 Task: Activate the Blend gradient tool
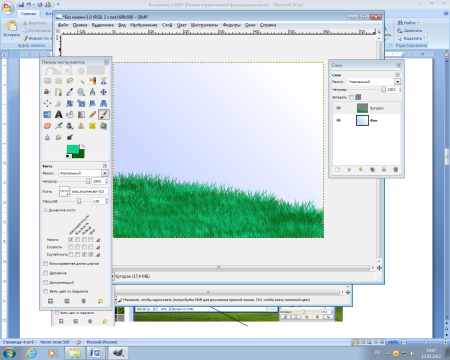tap(81, 115)
